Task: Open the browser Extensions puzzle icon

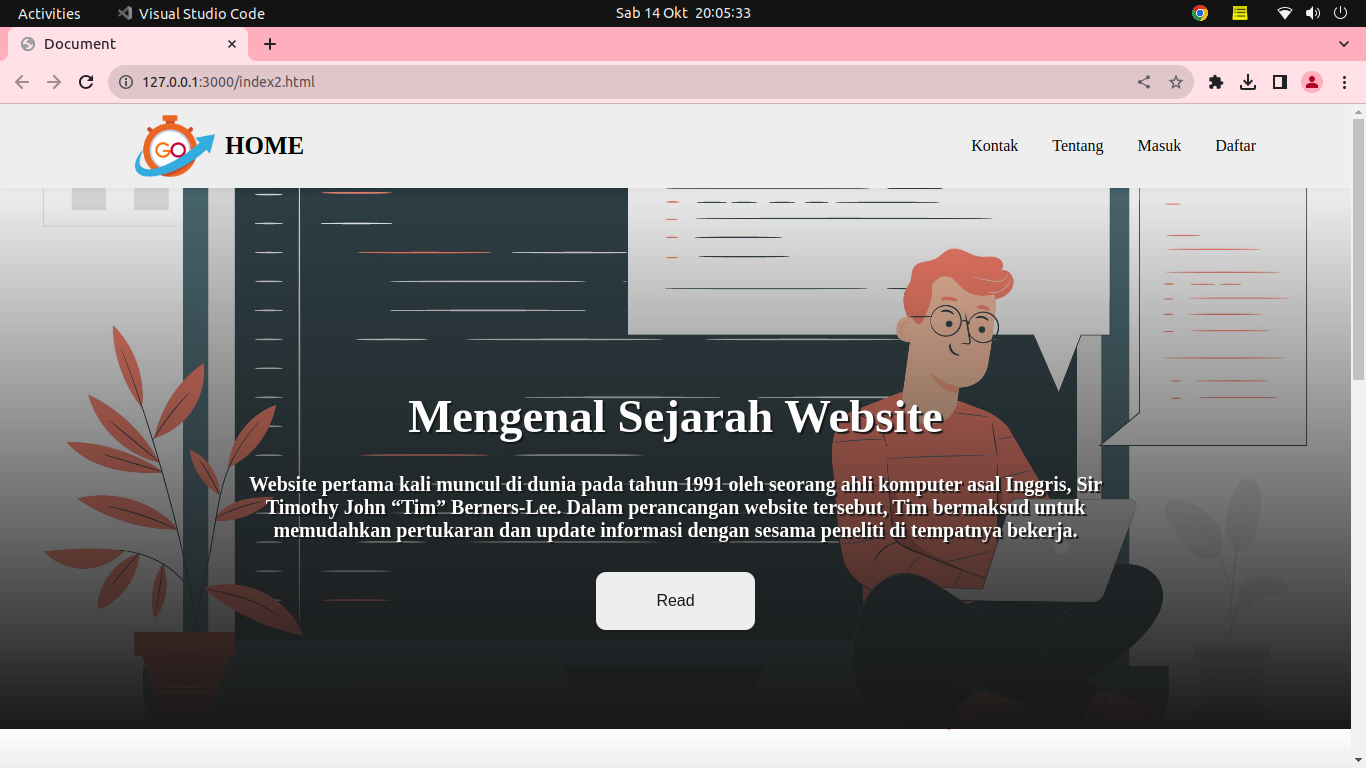Action: tap(1215, 82)
